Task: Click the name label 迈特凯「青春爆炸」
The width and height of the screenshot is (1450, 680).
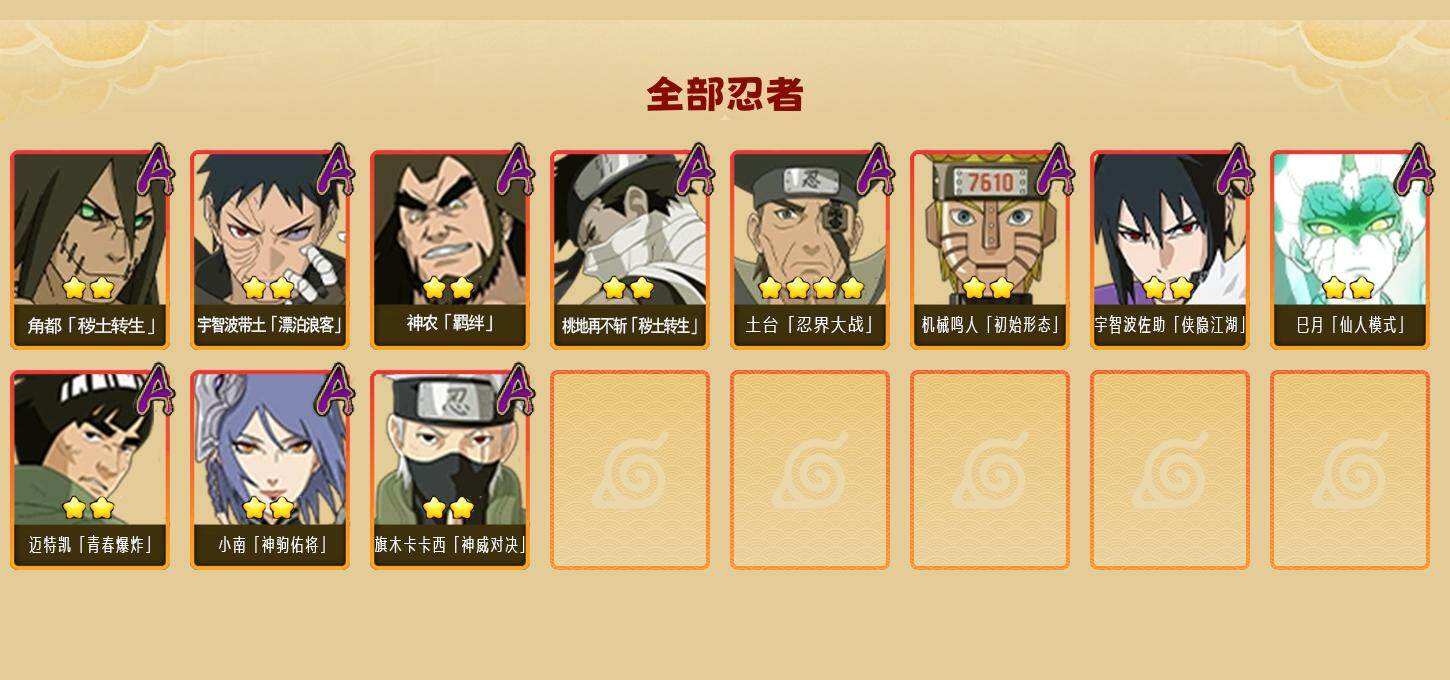Action: (x=90, y=545)
